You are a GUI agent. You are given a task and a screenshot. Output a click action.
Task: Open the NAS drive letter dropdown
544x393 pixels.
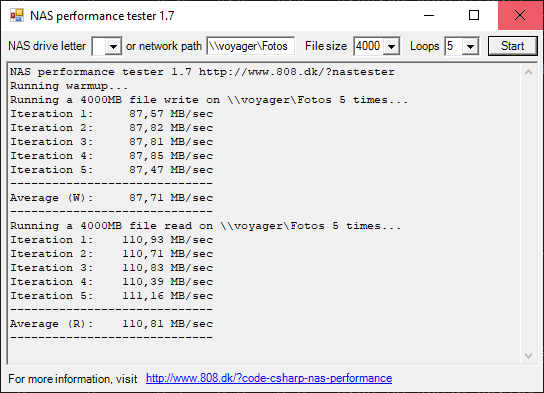(x=113, y=46)
